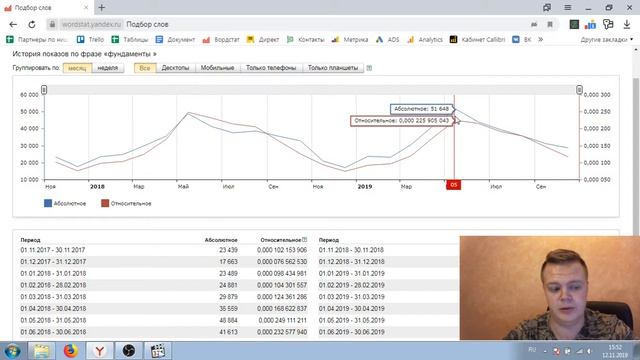Screen dimensions: 640x360
Task: Click the help icon after Только планшеты
Action: coord(369,68)
